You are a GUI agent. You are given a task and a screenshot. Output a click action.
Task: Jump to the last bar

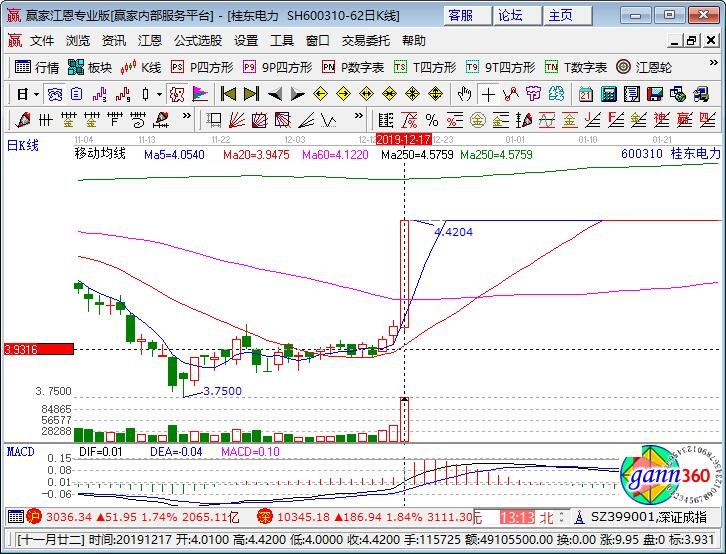pyautogui.click(x=251, y=94)
